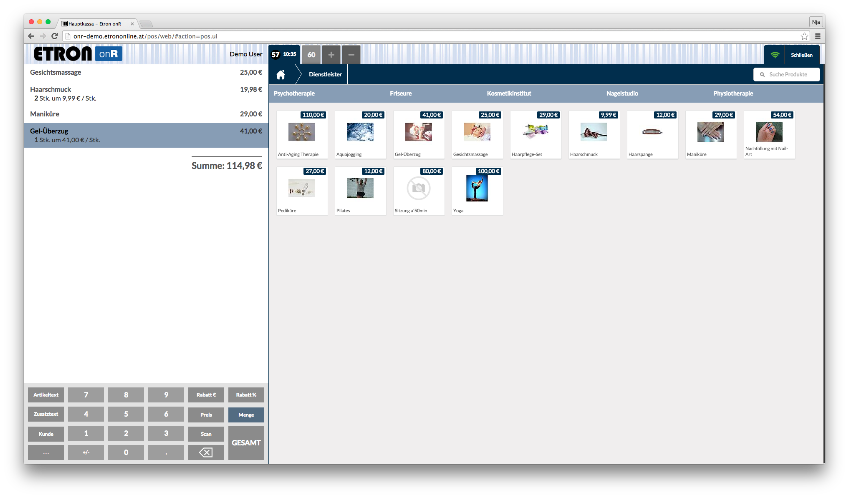The height and width of the screenshot is (498, 849).
Task: Click the browser back arrow
Action: point(31,36)
